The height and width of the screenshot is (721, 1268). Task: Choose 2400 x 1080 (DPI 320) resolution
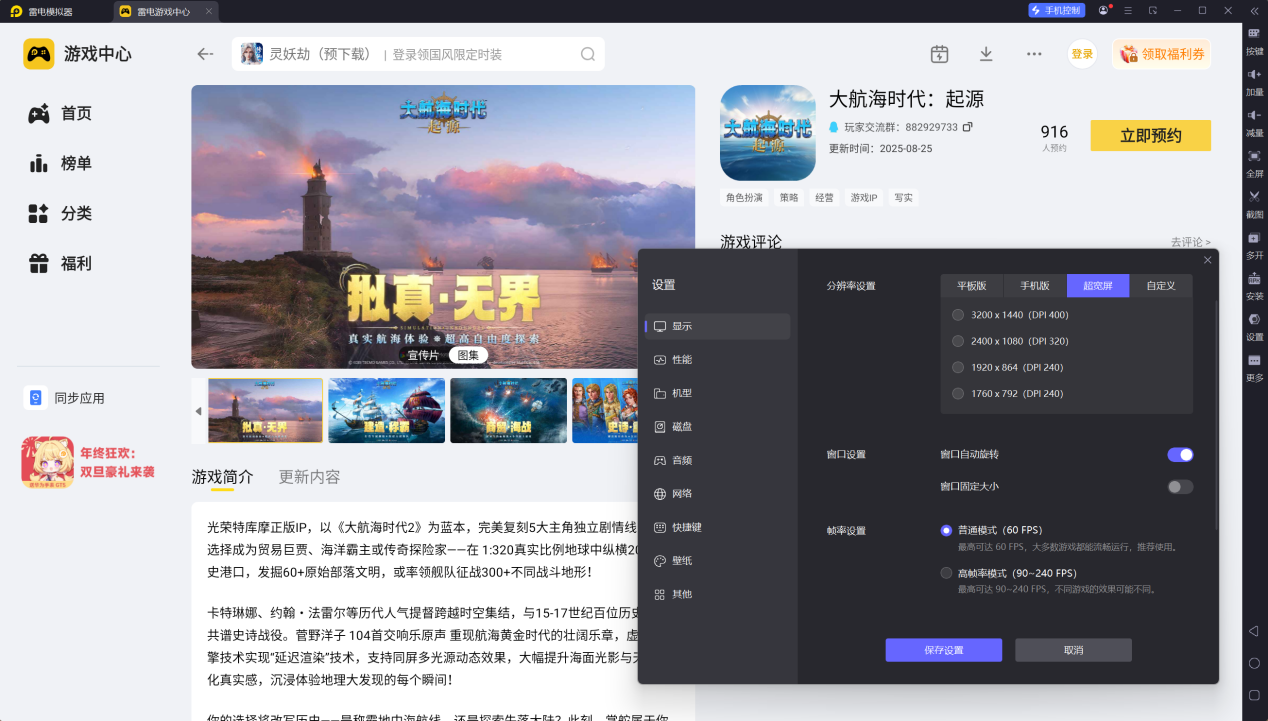pos(958,341)
